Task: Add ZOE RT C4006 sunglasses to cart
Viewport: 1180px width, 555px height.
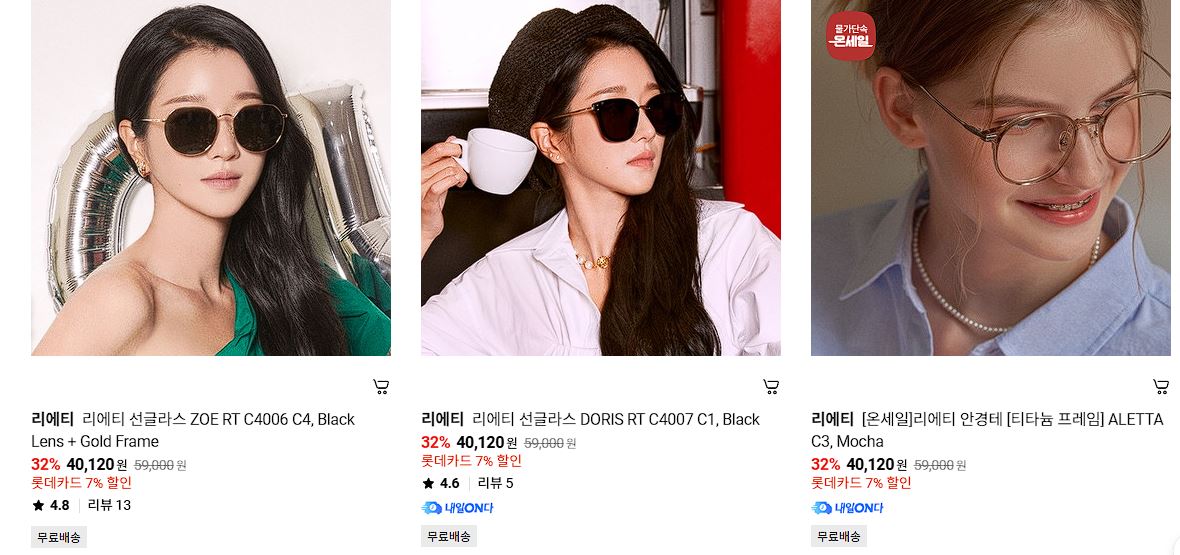Action: [382, 387]
